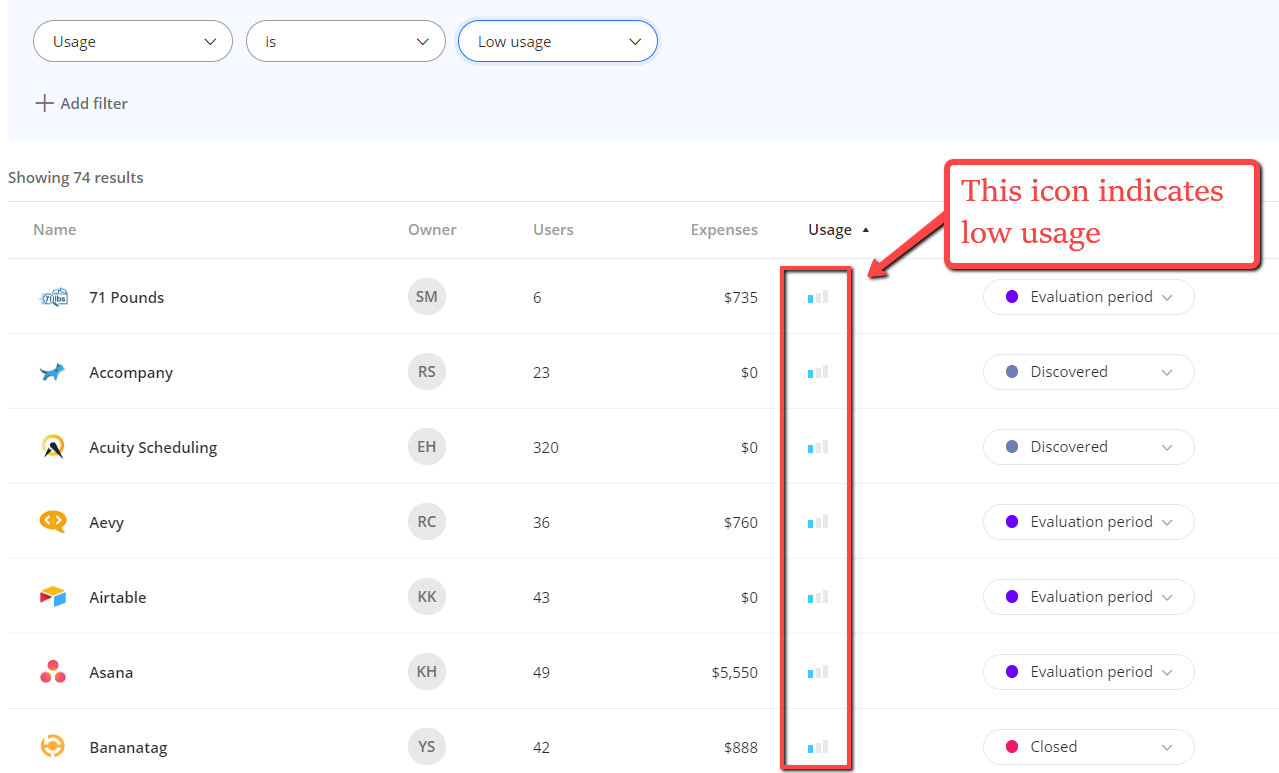Click RS owner avatar for Accompany
The height and width of the screenshot is (773, 1279).
click(427, 372)
